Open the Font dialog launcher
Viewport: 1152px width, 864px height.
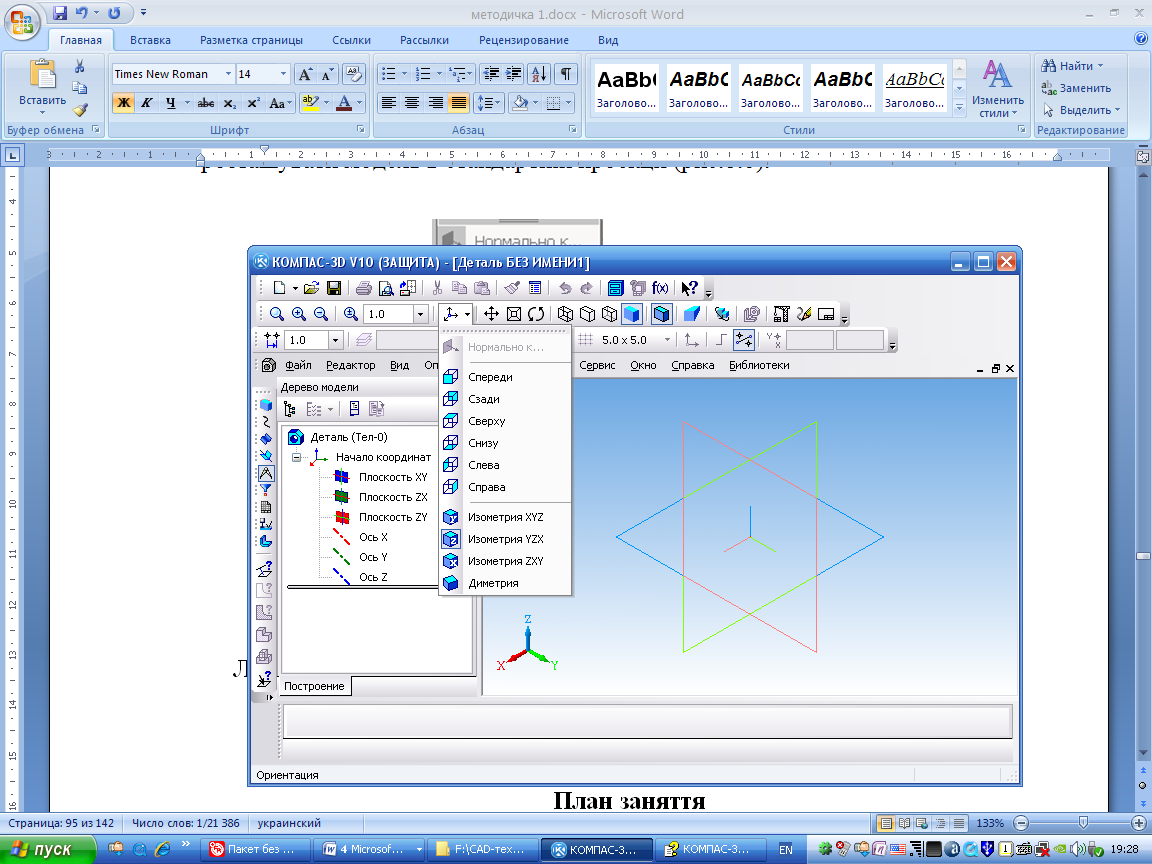point(361,129)
